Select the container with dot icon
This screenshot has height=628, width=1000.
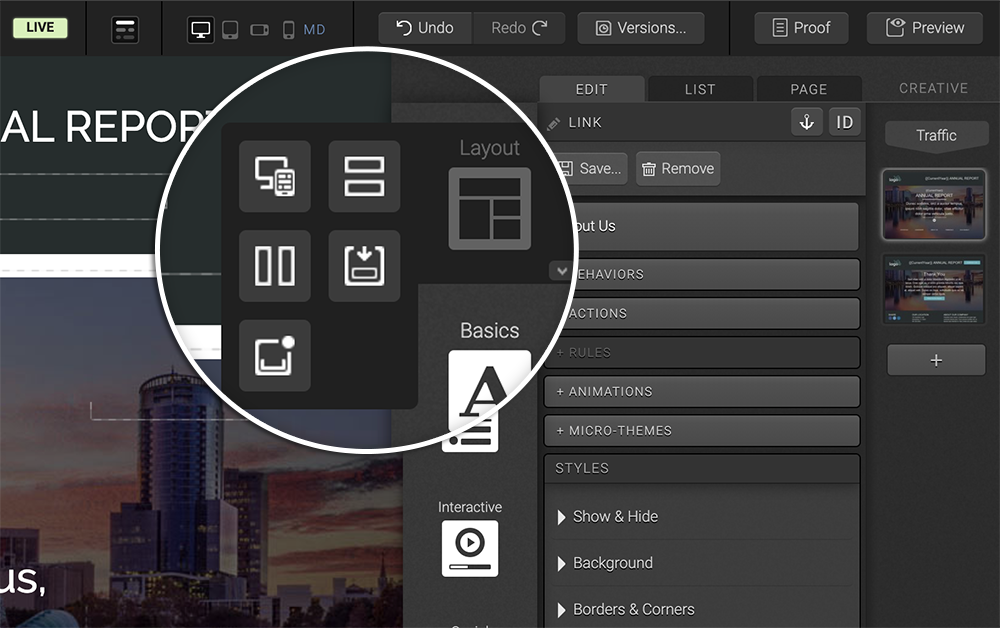pyautogui.click(x=275, y=355)
